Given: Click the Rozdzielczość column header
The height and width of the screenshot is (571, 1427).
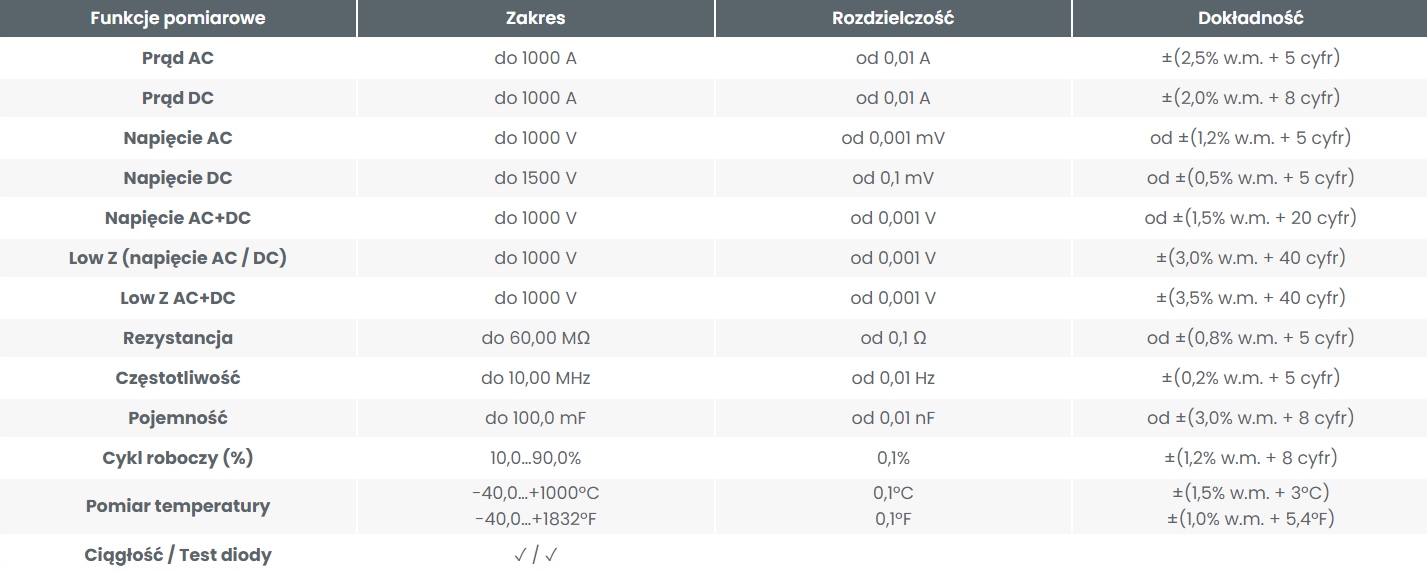Looking at the screenshot, I should pyautogui.click(x=893, y=18).
